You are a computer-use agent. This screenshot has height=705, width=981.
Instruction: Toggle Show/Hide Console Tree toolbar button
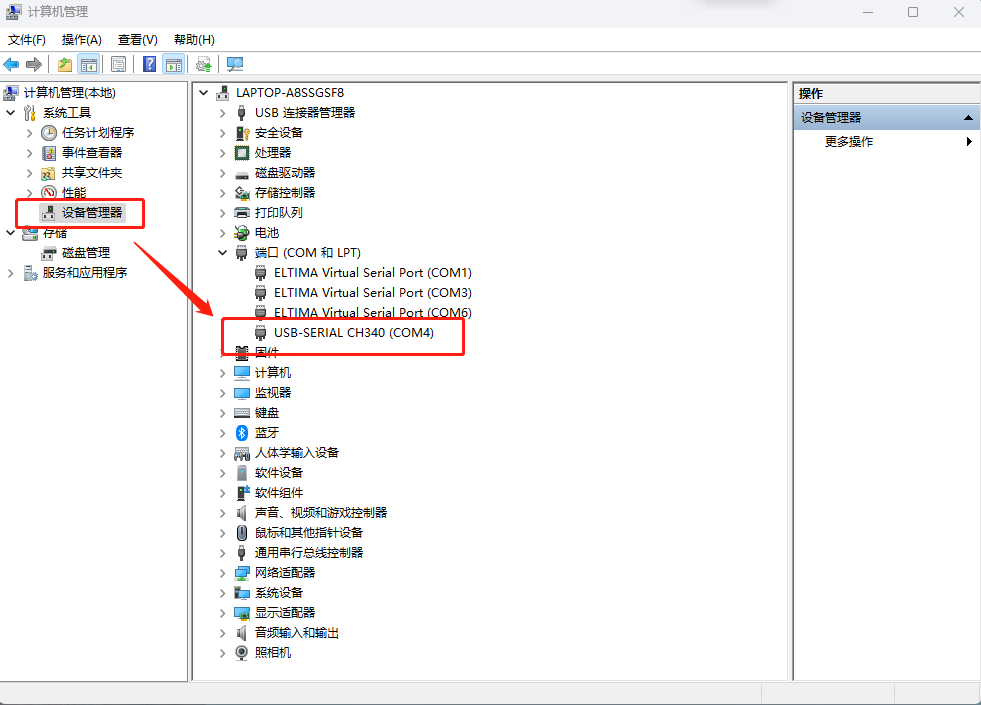coord(88,64)
